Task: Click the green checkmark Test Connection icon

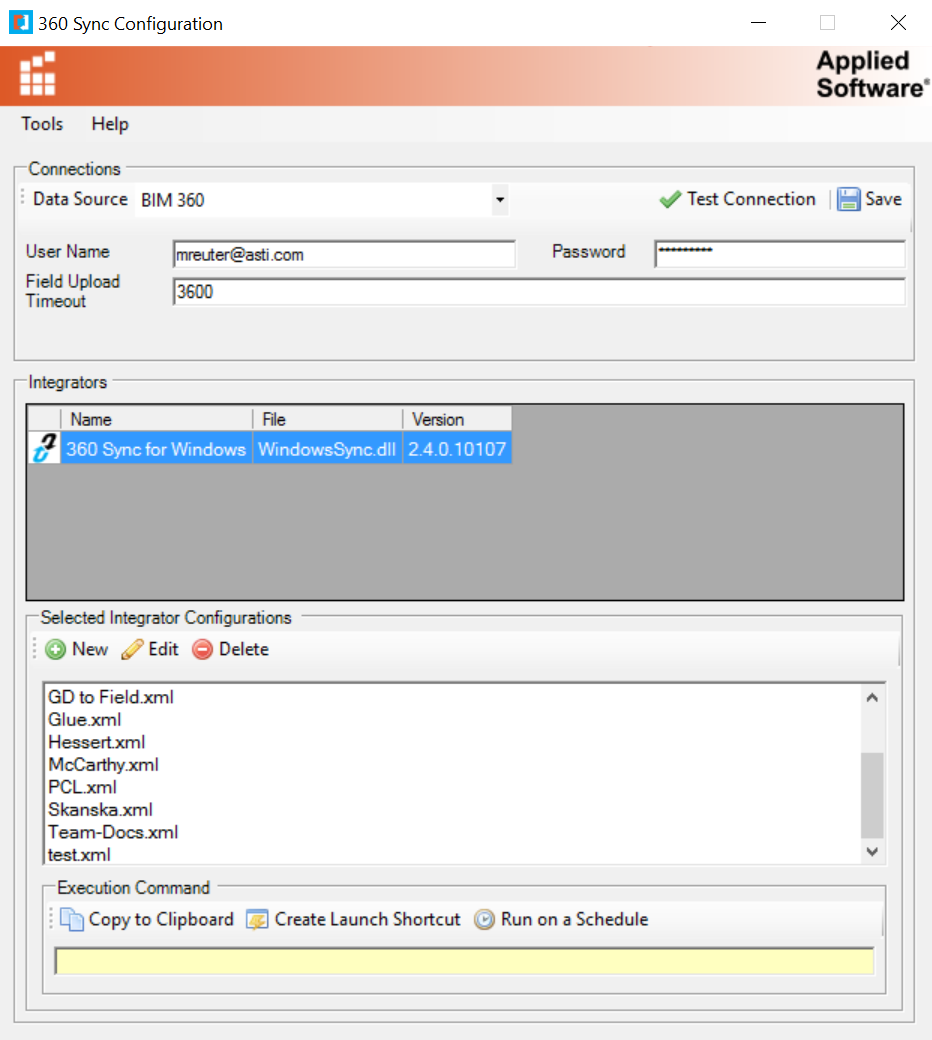Action: pyautogui.click(x=670, y=199)
